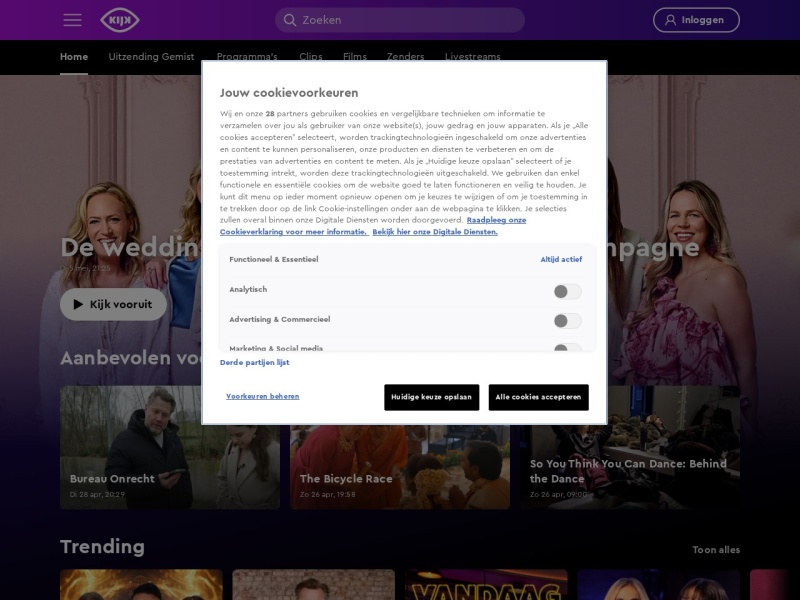Click the search magnifier icon

(x=290, y=20)
